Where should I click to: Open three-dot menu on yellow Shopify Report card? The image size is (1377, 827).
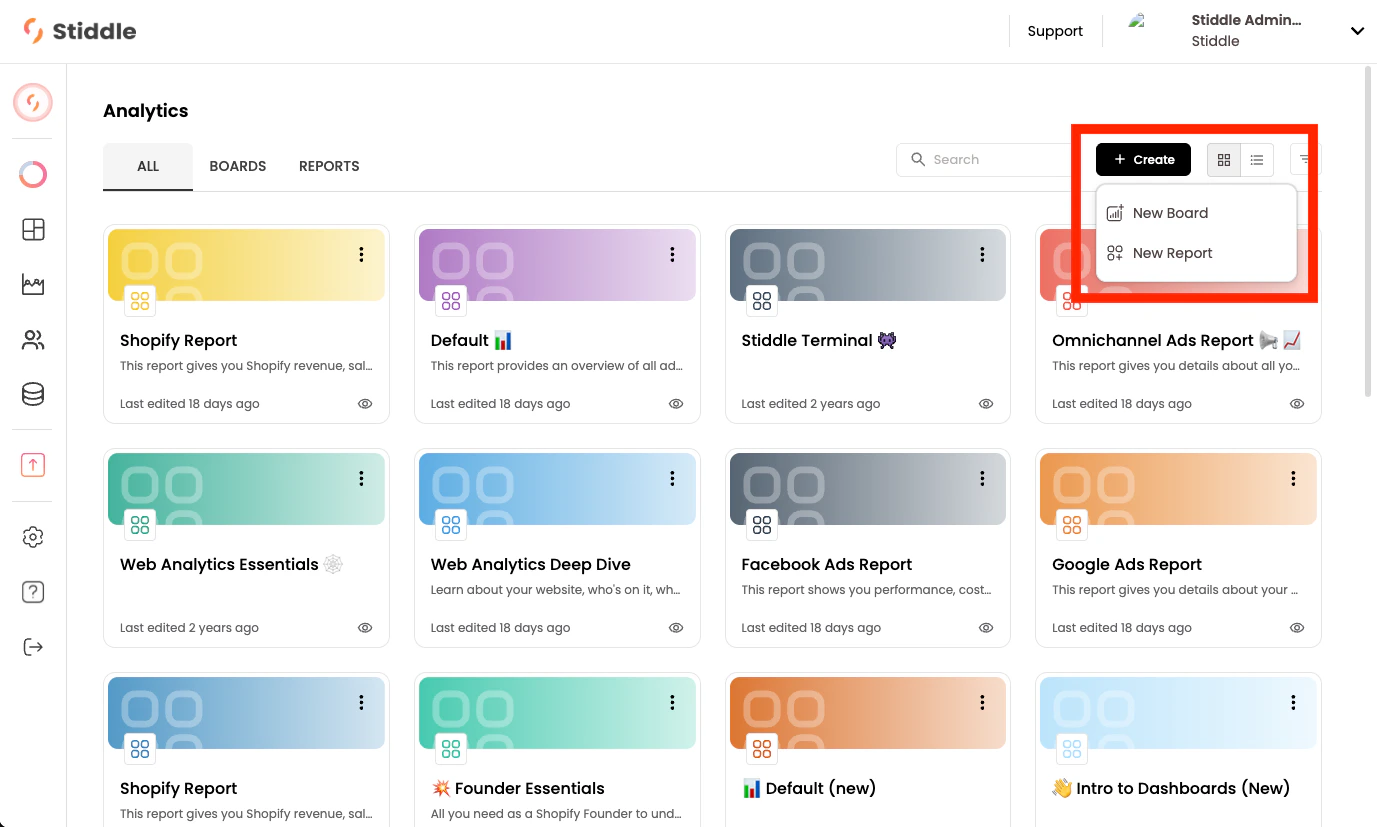[361, 255]
